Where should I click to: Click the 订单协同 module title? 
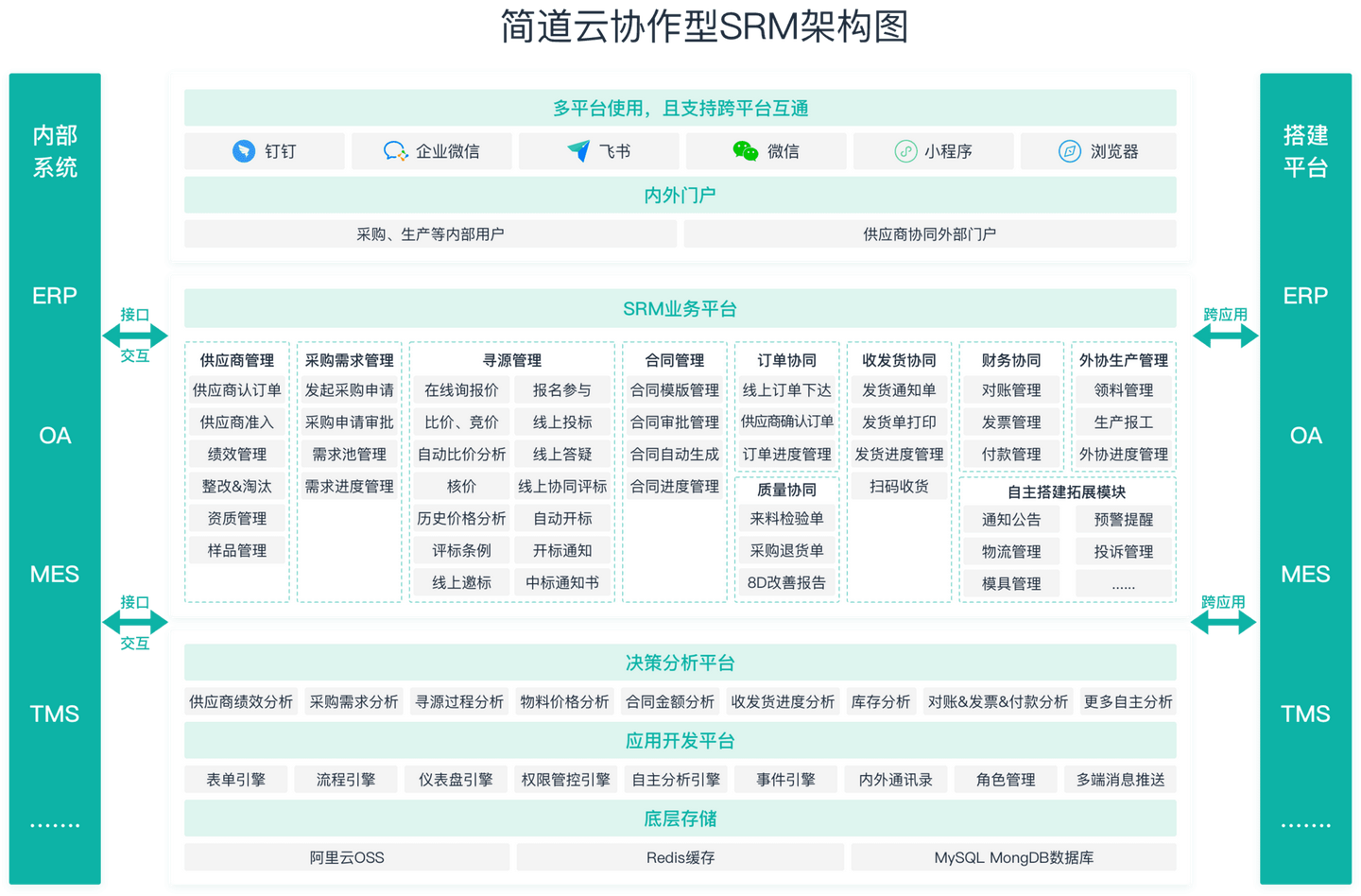click(786, 360)
